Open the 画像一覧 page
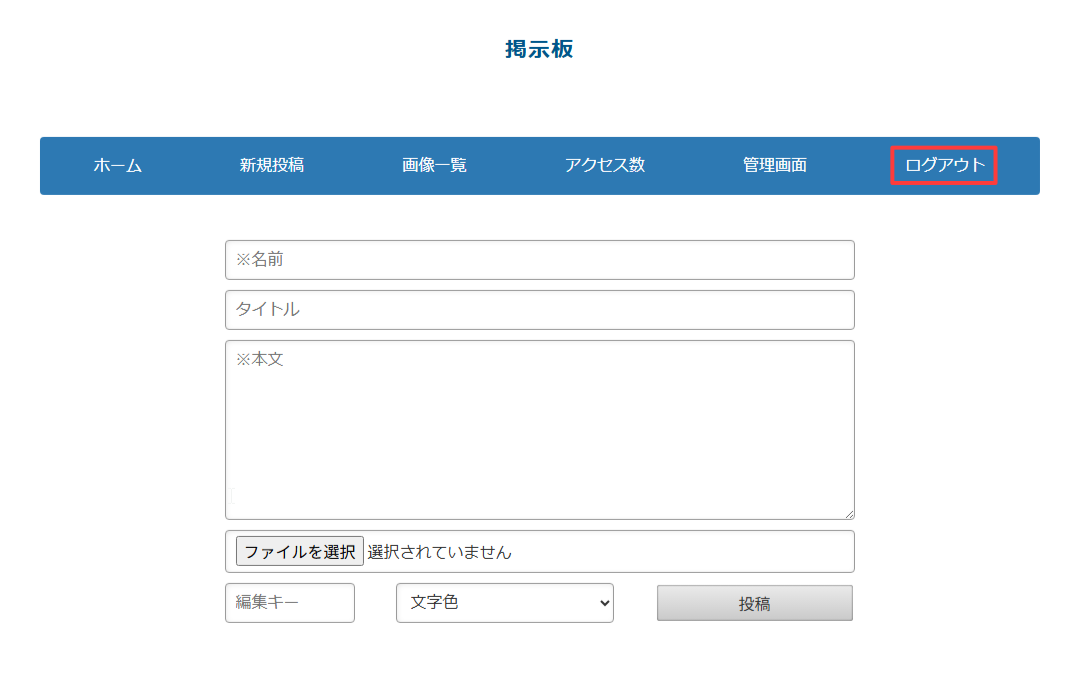Viewport: 1085px width, 689px height. pos(435,165)
